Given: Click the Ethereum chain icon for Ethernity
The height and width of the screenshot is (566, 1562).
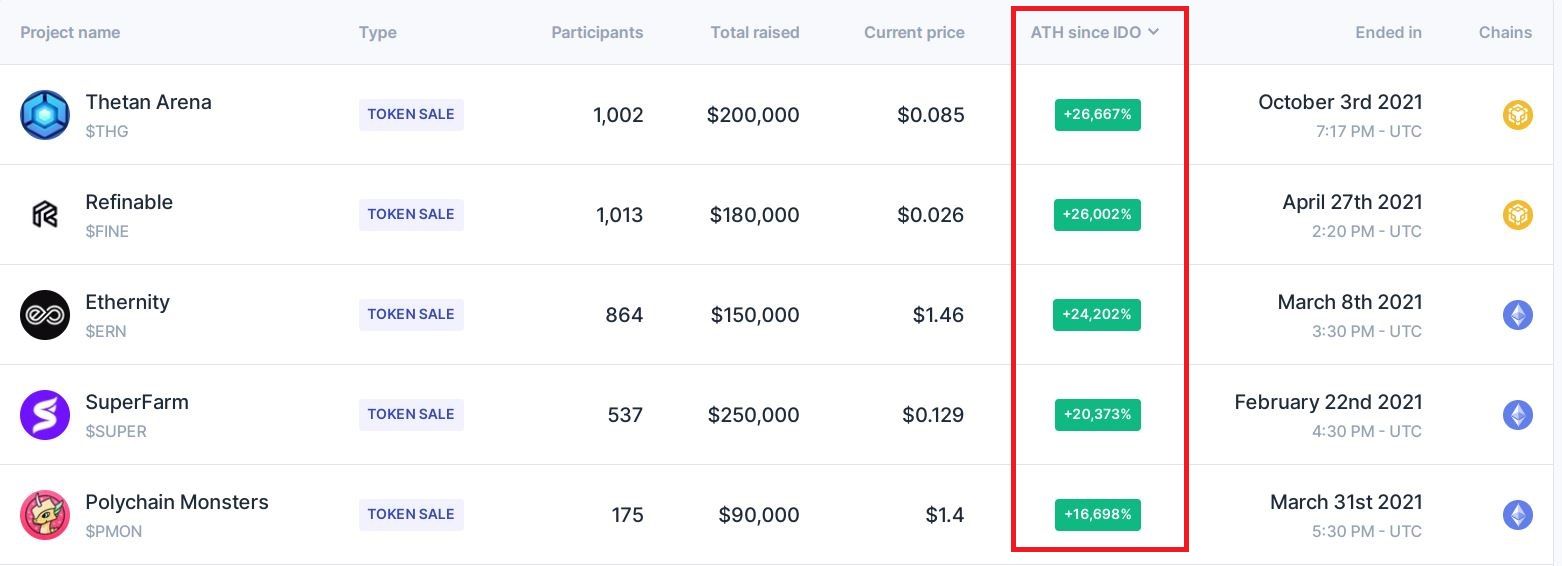Looking at the screenshot, I should [x=1517, y=315].
